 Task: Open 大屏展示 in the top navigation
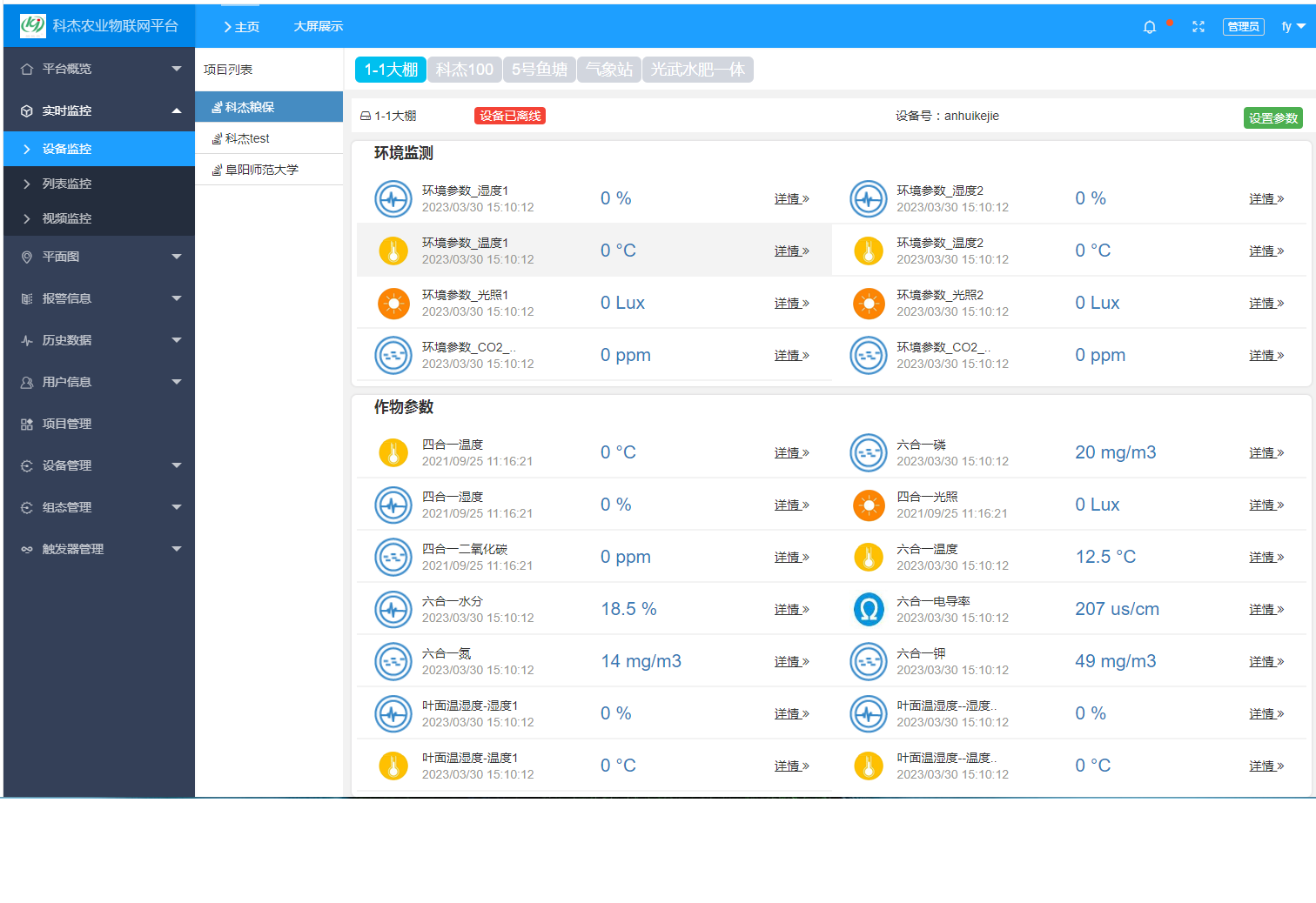pyautogui.click(x=318, y=27)
